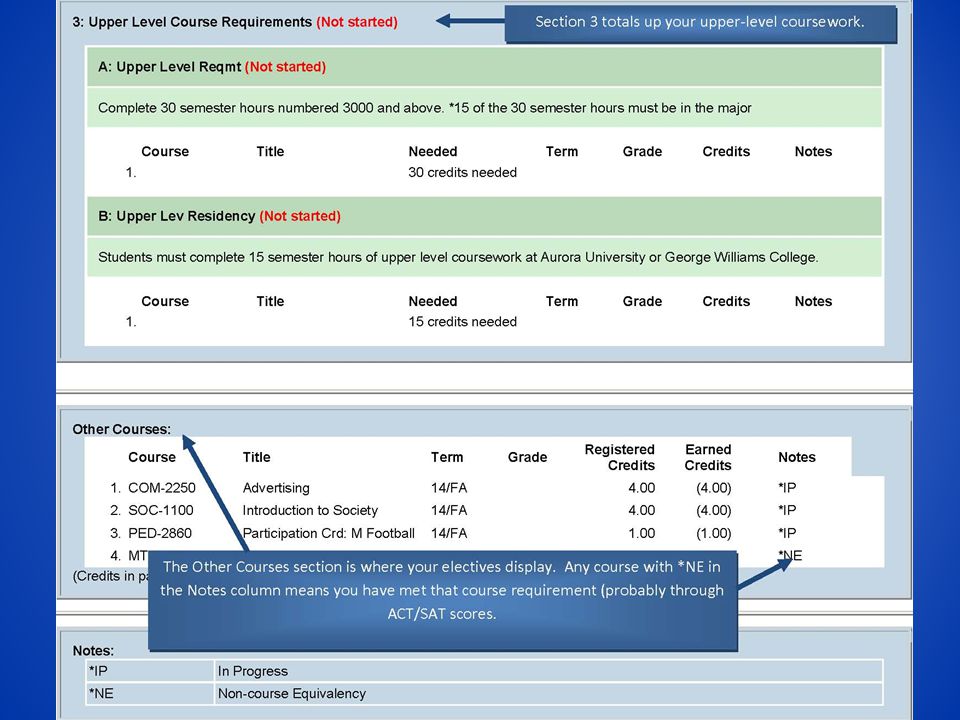Click the 'Credits' header under Upper Lev Residency
960x720 pixels.
pyautogui.click(x=726, y=301)
